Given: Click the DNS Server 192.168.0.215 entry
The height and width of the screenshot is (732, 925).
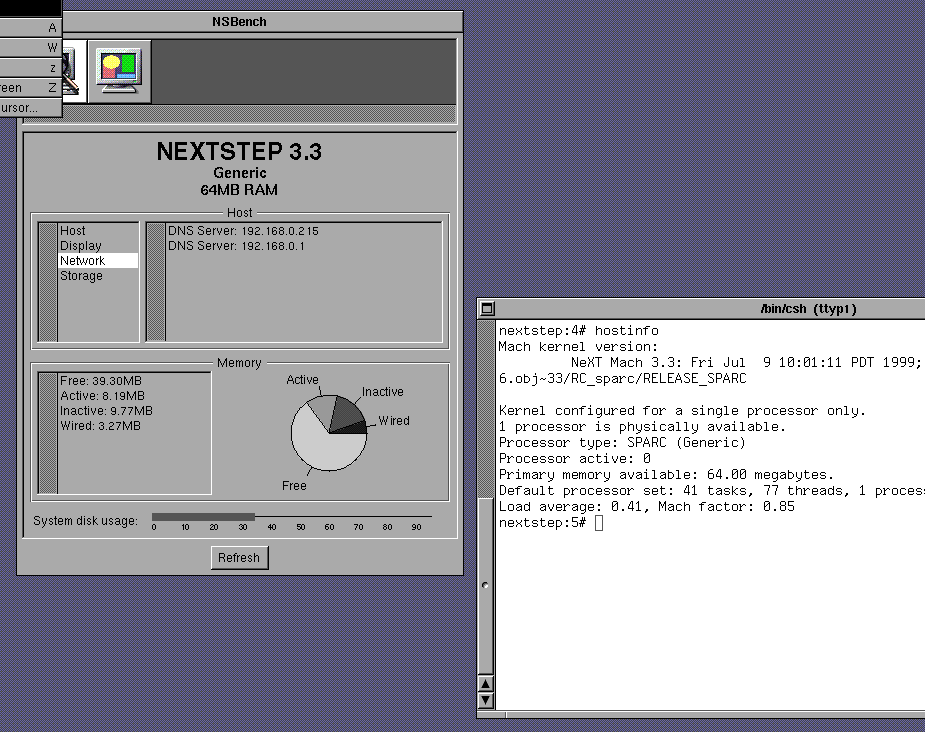Looking at the screenshot, I should (243, 231).
